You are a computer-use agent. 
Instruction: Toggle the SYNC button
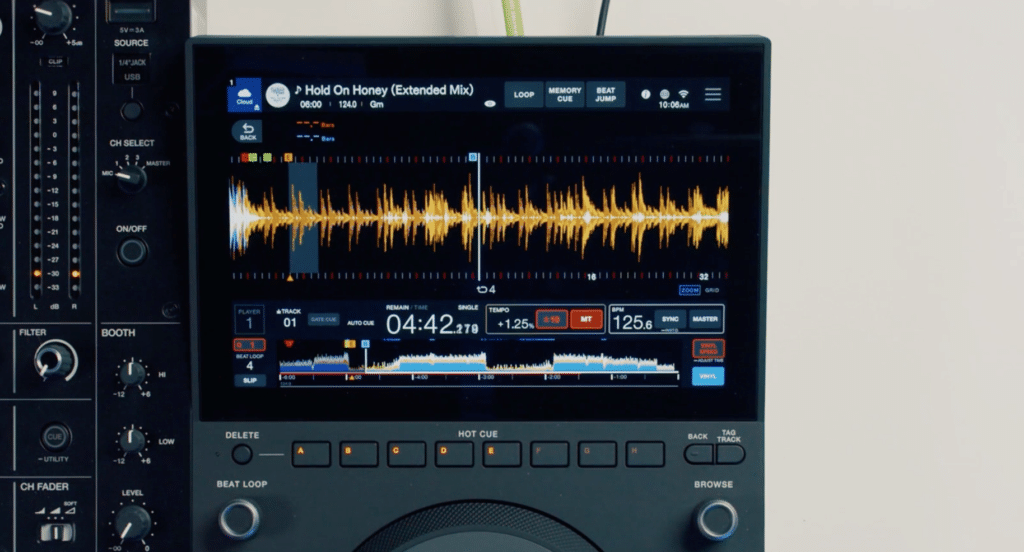tap(670, 319)
